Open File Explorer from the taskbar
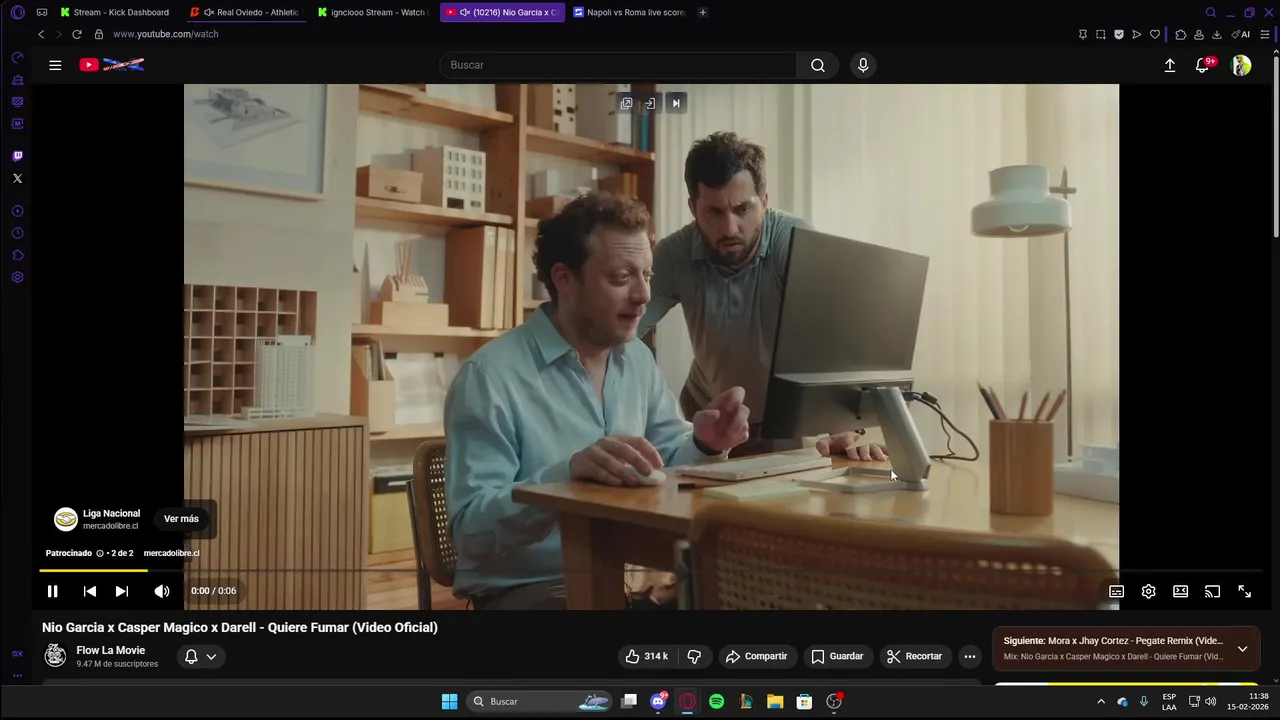The width and height of the screenshot is (1280, 720). [775, 701]
